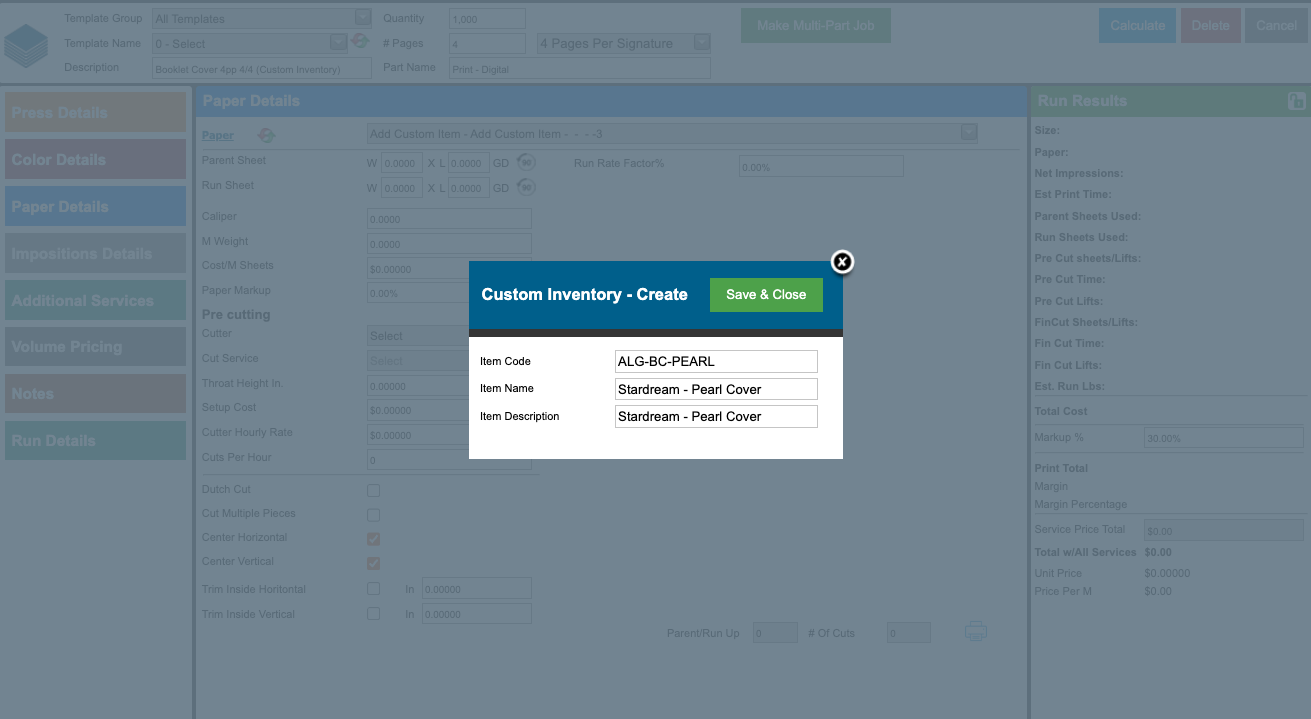The height and width of the screenshot is (719, 1311).
Task: Click the Setup Cost field
Action: pyautogui.click(x=418, y=410)
